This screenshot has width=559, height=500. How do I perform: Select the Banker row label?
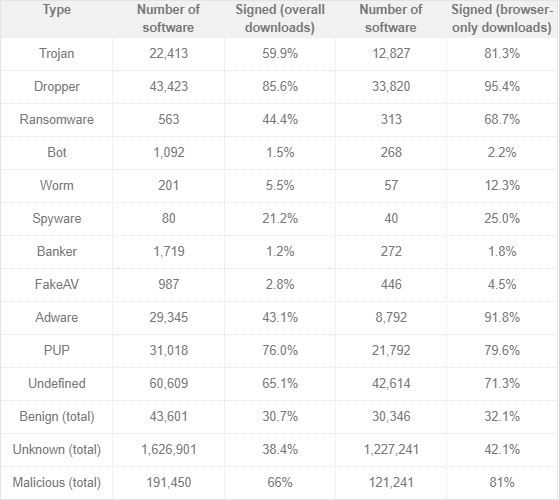point(57,252)
